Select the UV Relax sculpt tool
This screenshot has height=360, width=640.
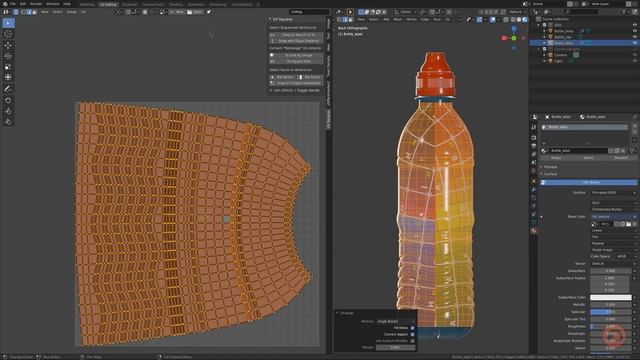coord(8,111)
